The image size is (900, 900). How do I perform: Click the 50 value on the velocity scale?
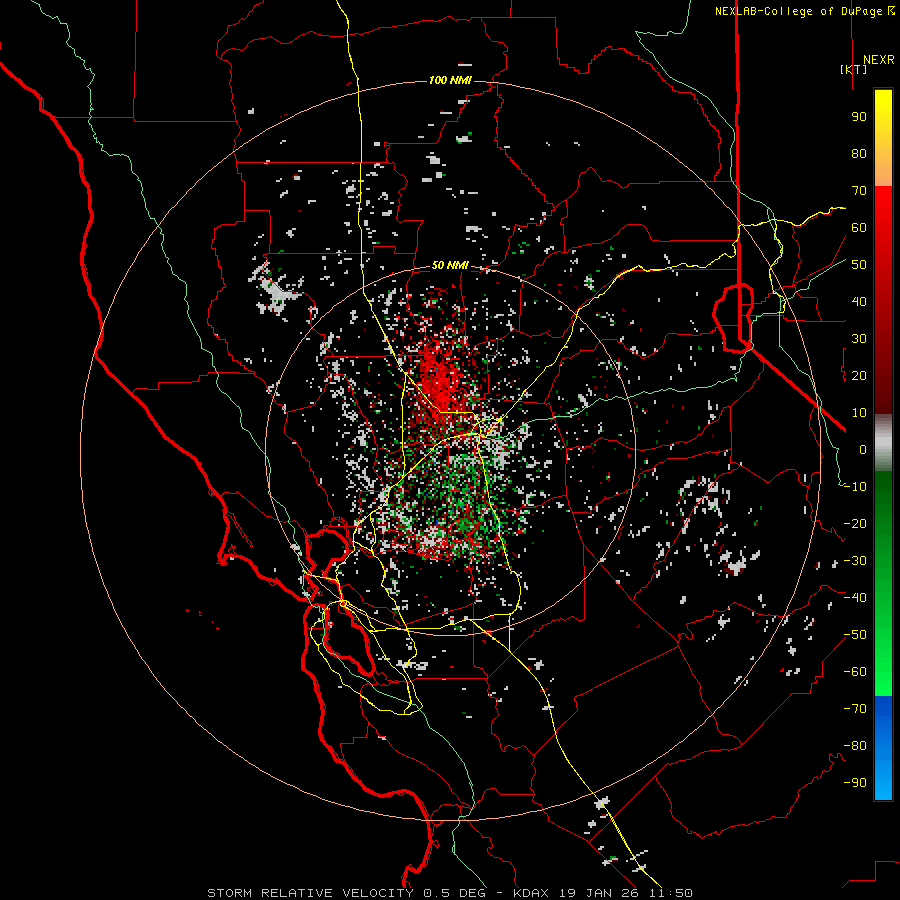coord(859,265)
